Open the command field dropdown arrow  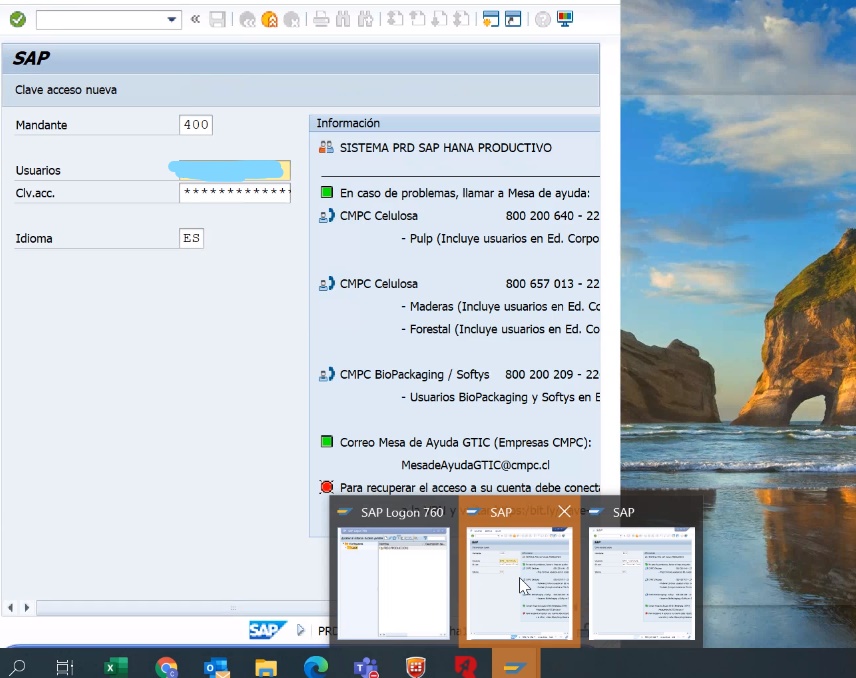pyautogui.click(x=171, y=19)
